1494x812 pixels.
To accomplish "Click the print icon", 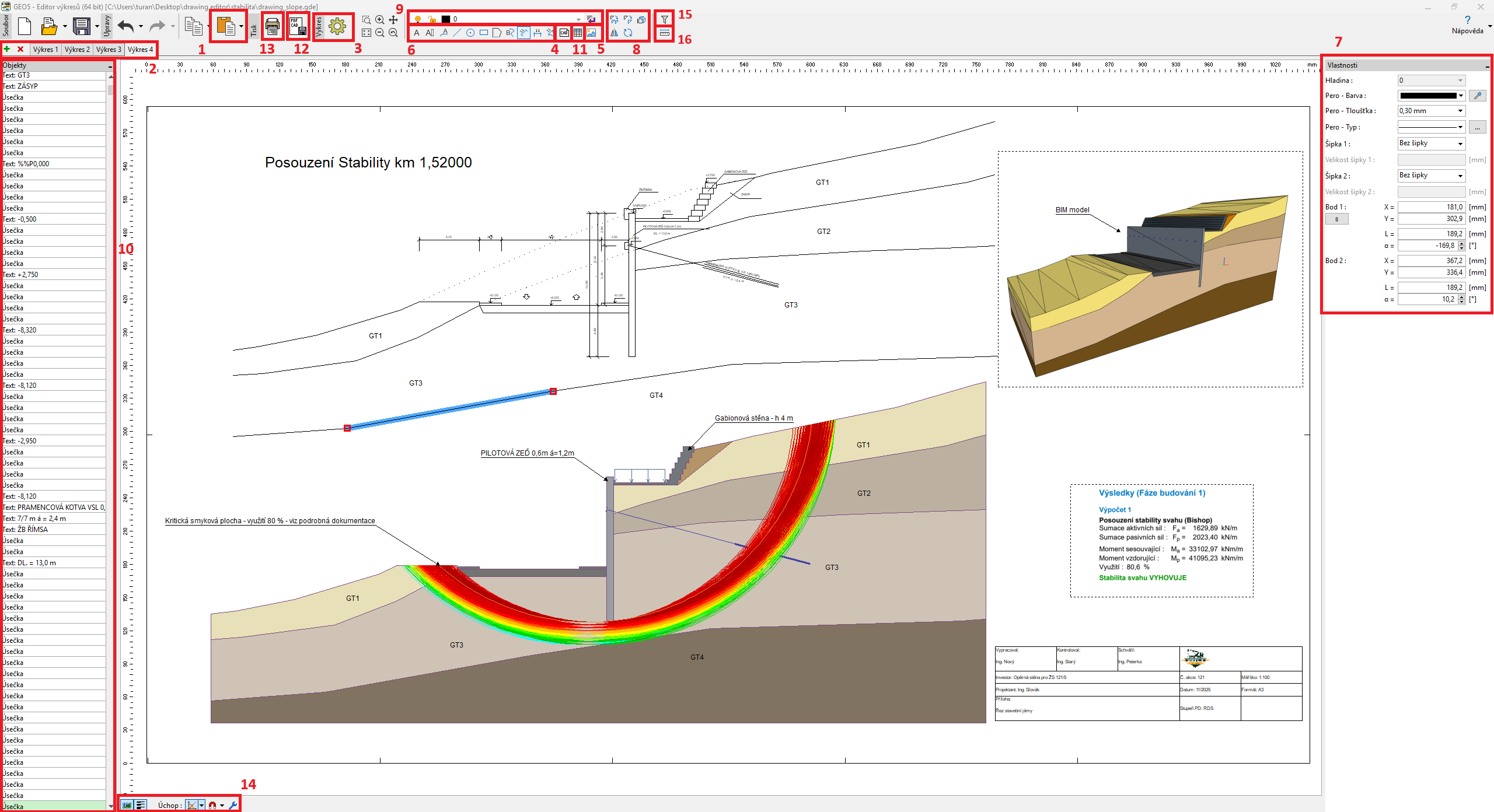I will click(x=272, y=26).
